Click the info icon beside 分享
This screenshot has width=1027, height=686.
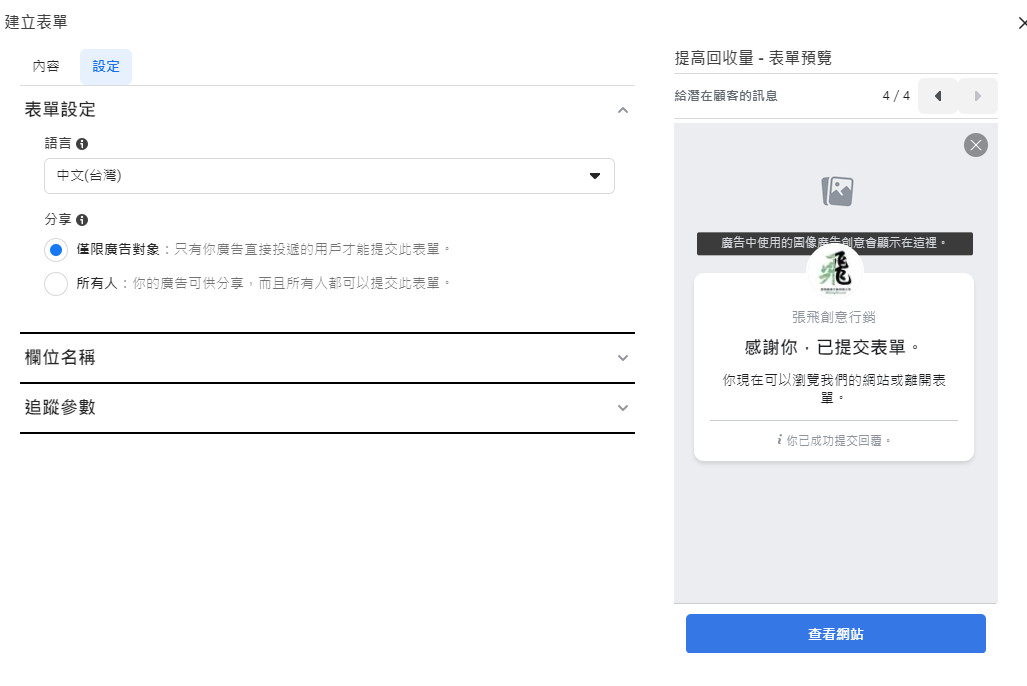[x=82, y=219]
